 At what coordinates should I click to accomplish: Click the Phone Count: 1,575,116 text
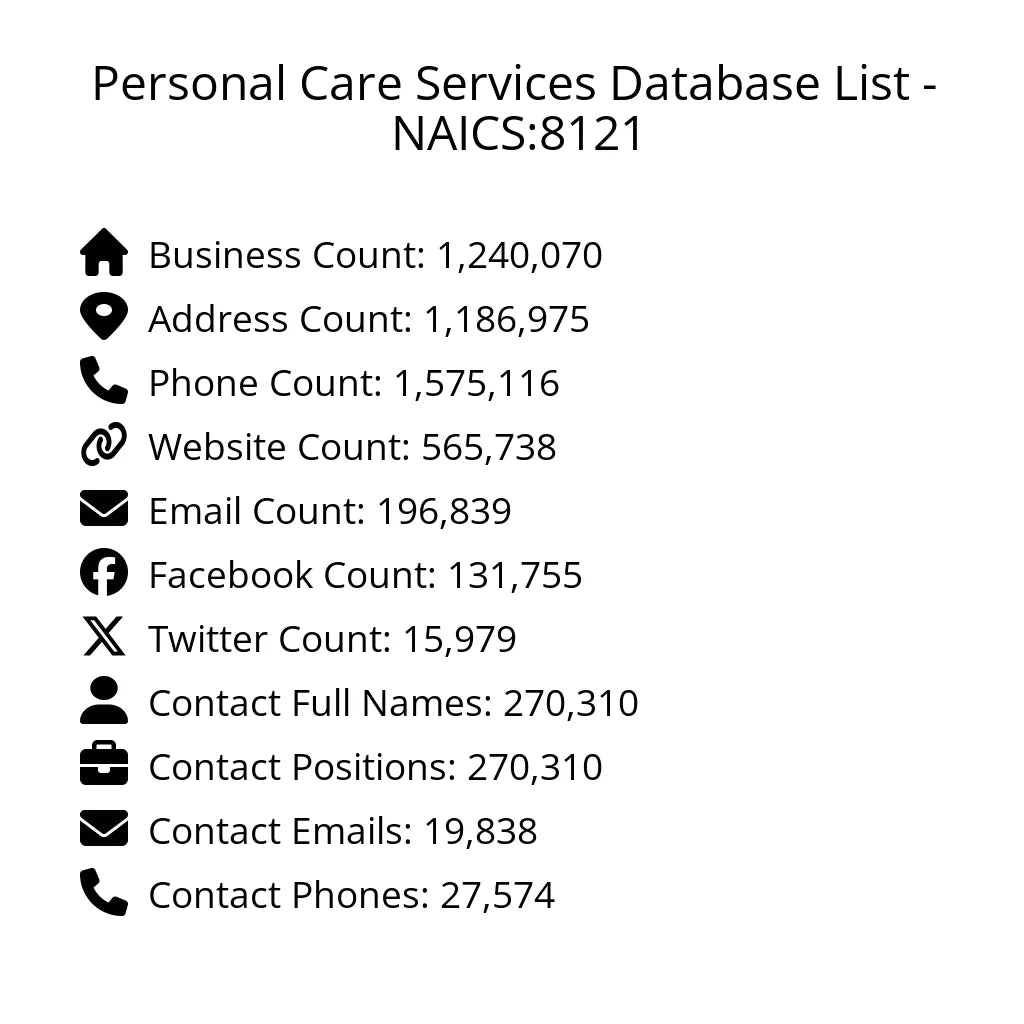(354, 383)
